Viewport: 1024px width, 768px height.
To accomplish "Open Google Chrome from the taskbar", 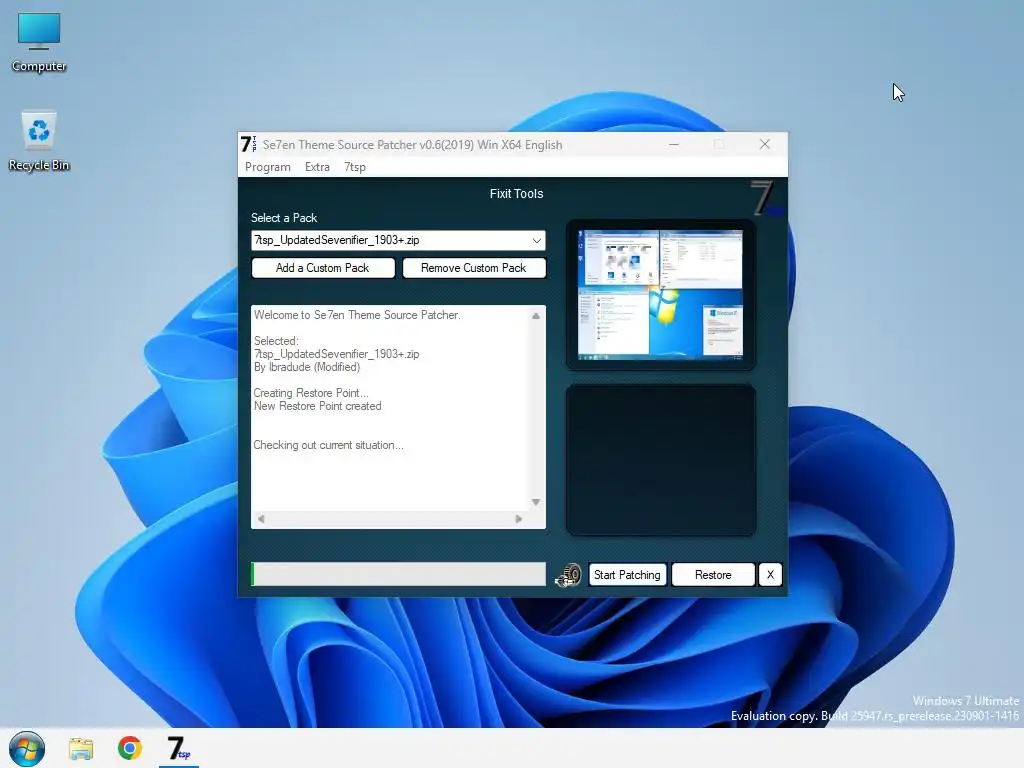I will (129, 748).
